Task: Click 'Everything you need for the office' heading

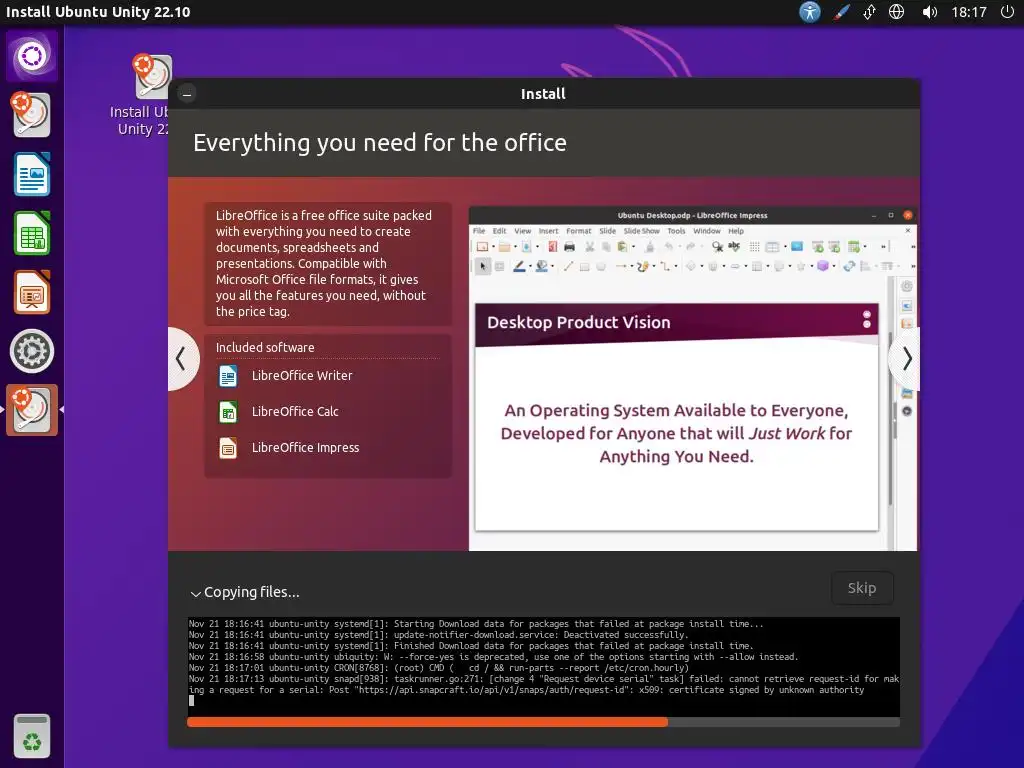Action: click(x=379, y=143)
